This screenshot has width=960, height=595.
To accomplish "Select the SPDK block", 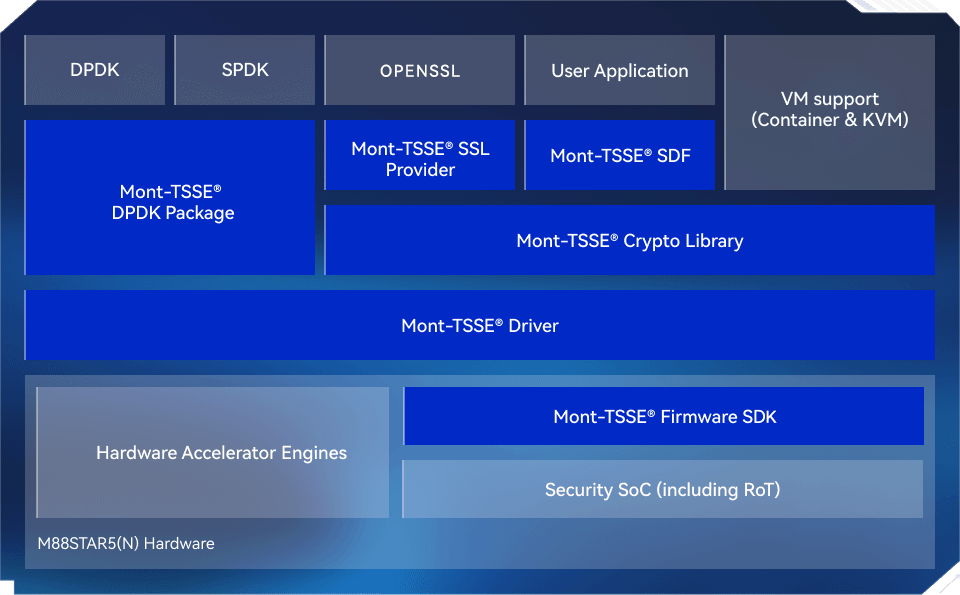I will click(x=245, y=70).
